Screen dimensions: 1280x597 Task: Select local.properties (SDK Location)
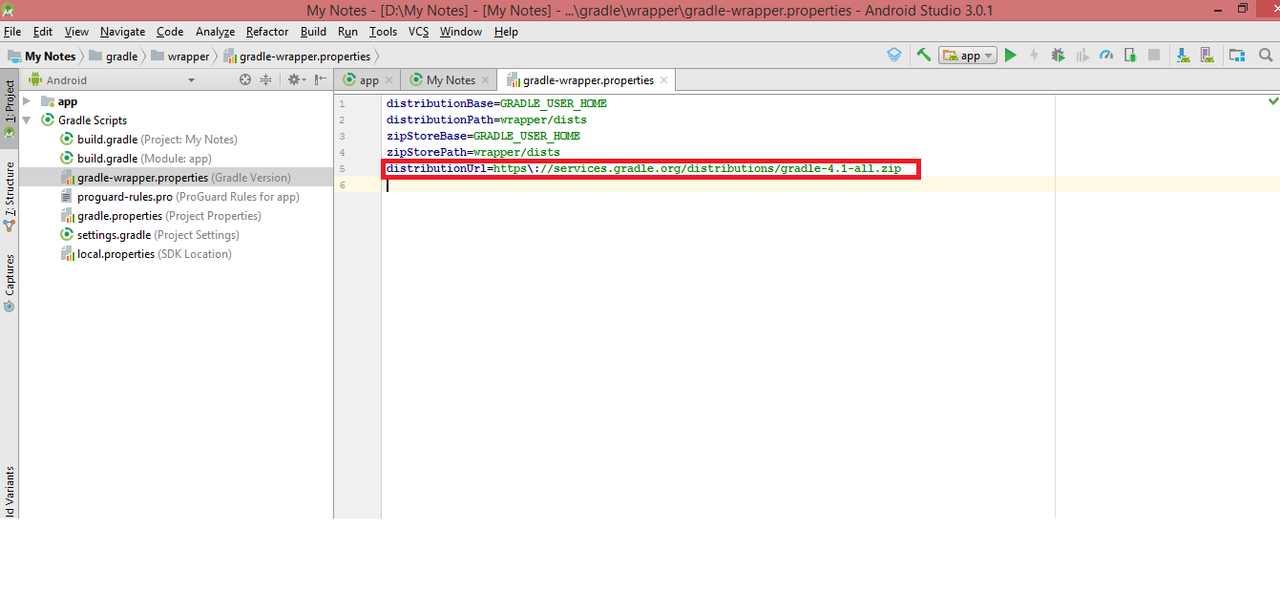click(146, 253)
